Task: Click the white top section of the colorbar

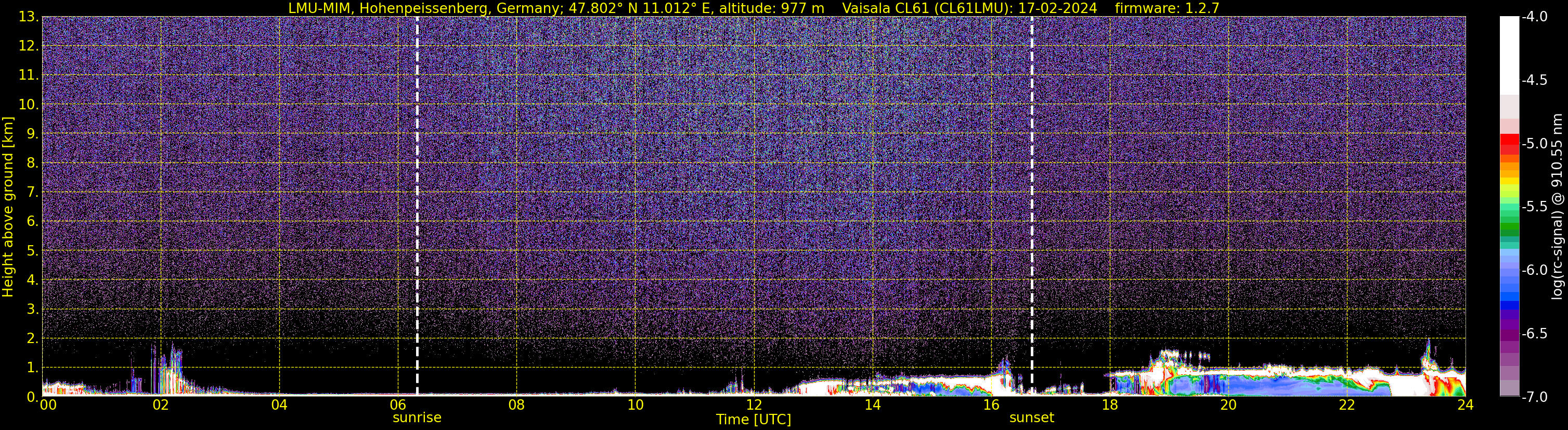Action: [x=1509, y=55]
